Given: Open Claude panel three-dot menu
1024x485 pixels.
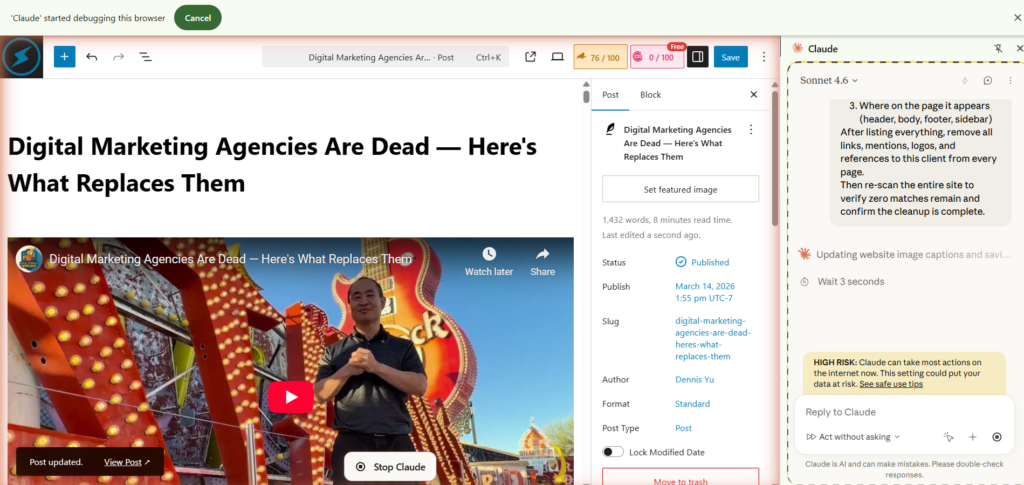Looking at the screenshot, I should click(1010, 80).
